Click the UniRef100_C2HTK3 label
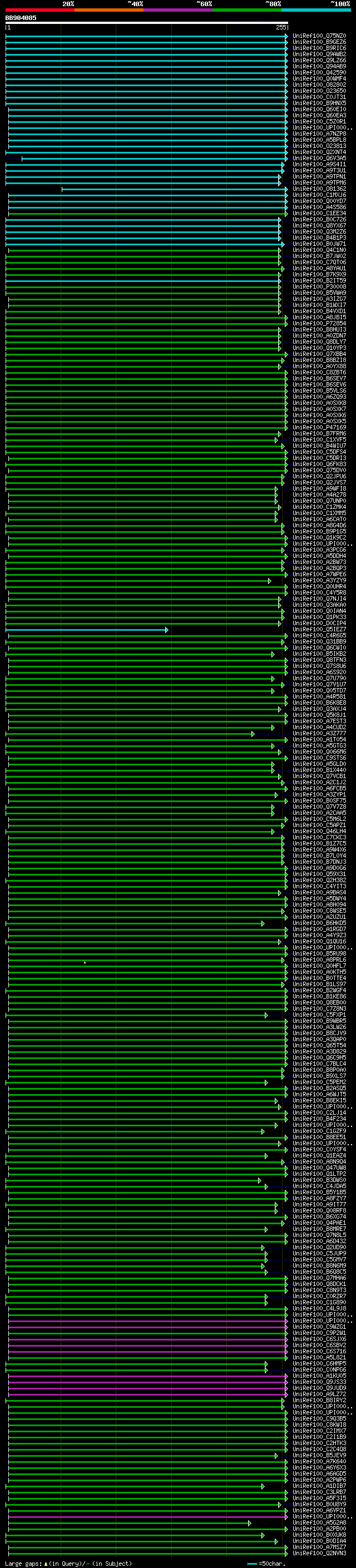This screenshot has height=1568, width=356. point(319,1443)
